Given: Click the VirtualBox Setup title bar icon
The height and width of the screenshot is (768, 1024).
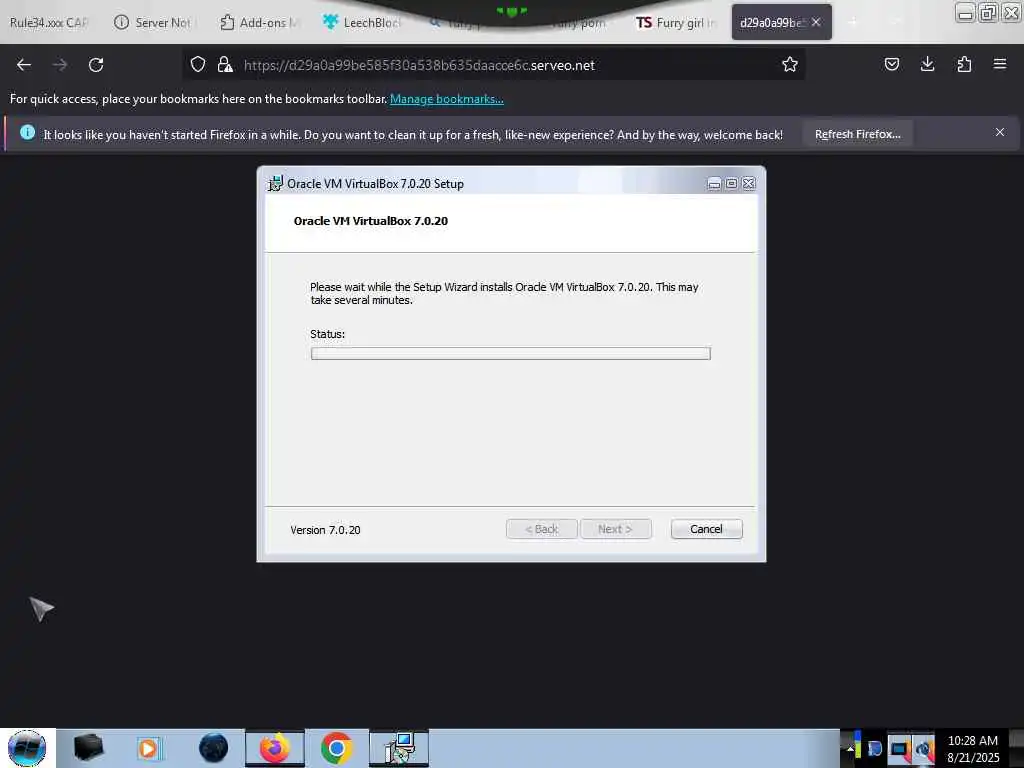Looking at the screenshot, I should [276, 184].
